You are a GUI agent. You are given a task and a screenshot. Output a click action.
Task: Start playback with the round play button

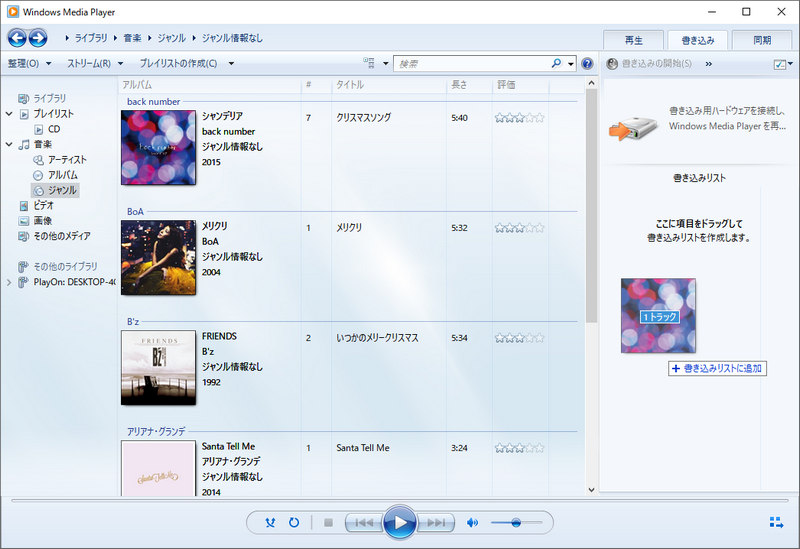(x=400, y=522)
